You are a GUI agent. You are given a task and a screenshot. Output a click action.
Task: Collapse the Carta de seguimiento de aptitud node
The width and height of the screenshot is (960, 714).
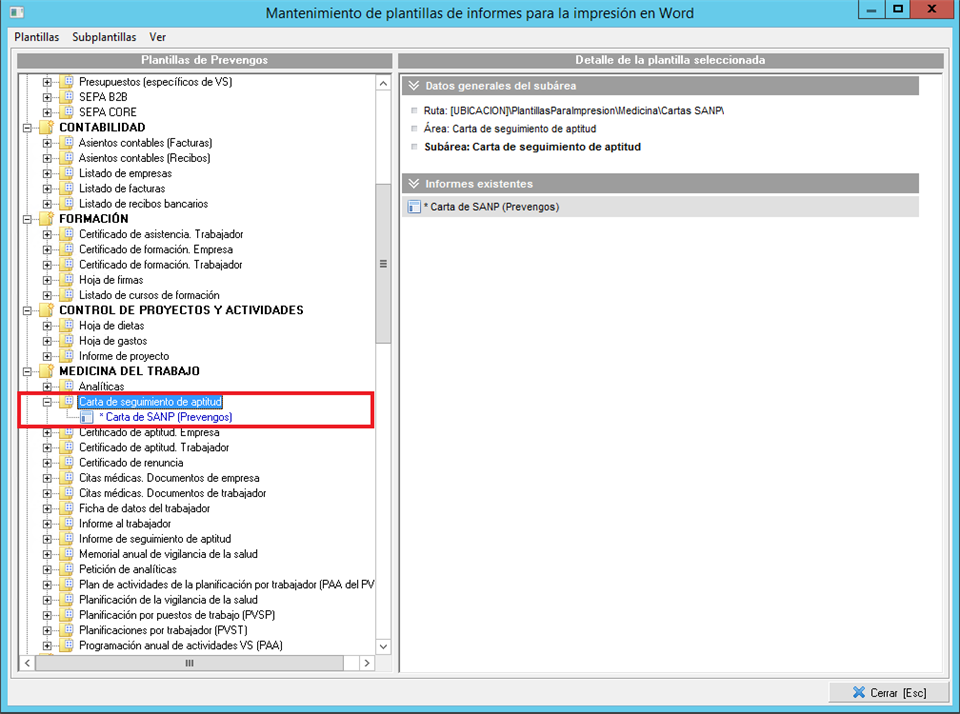click(47, 402)
